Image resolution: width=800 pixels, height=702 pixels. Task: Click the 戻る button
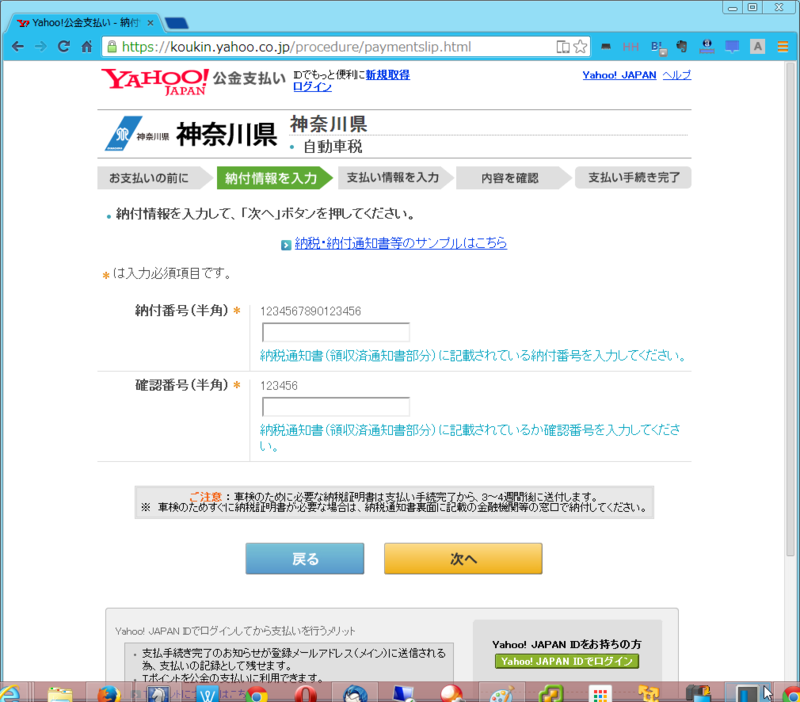[305, 559]
